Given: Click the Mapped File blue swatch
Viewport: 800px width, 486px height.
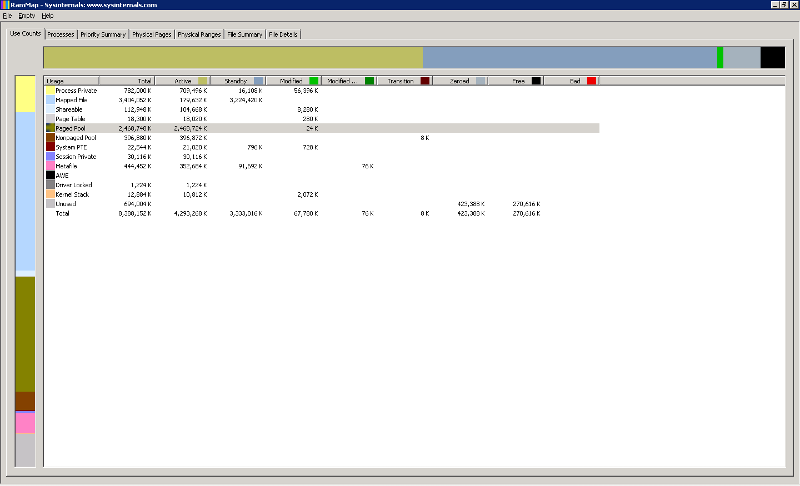Looking at the screenshot, I should pyautogui.click(x=50, y=100).
